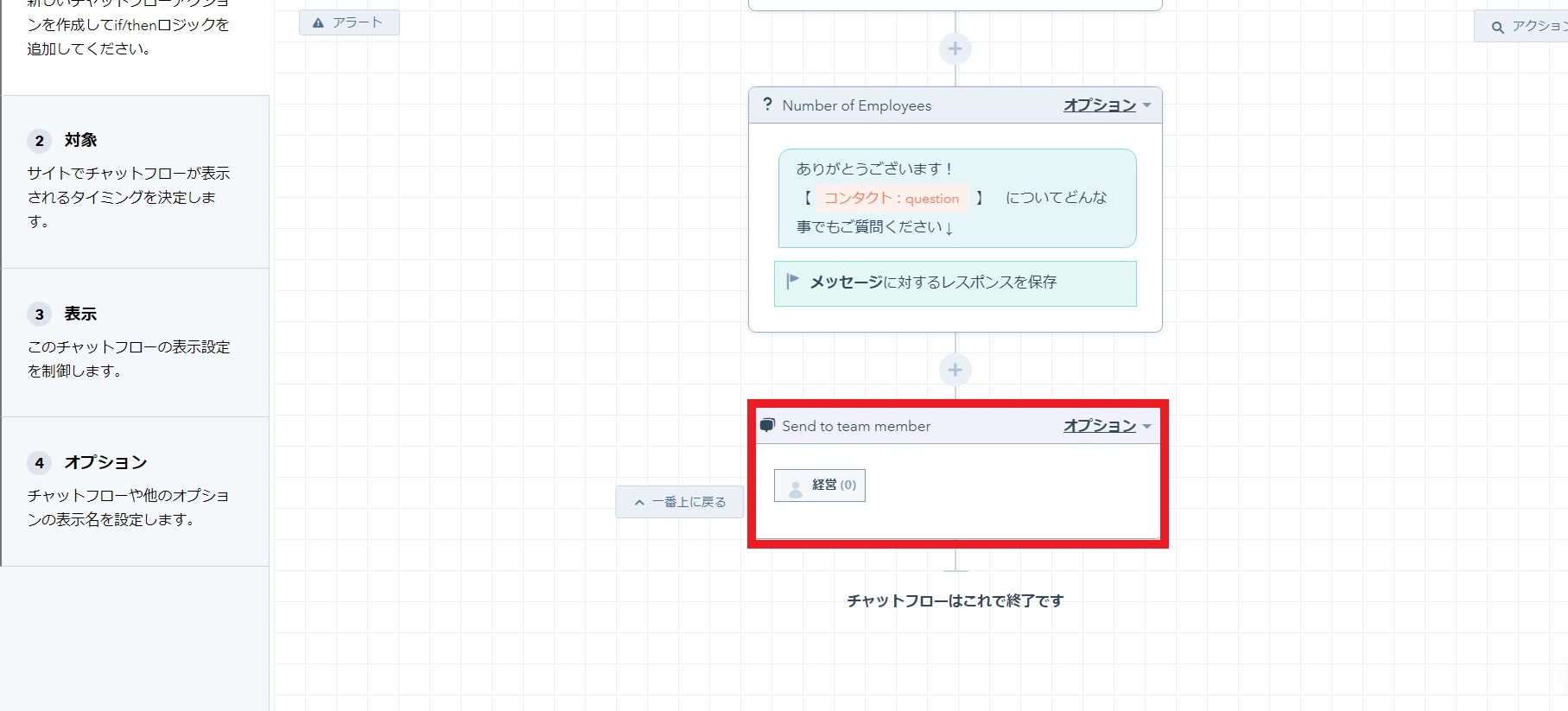The image size is (1568, 711).
Task: Click the チャットフローはこれで終了です text
Action: (955, 600)
